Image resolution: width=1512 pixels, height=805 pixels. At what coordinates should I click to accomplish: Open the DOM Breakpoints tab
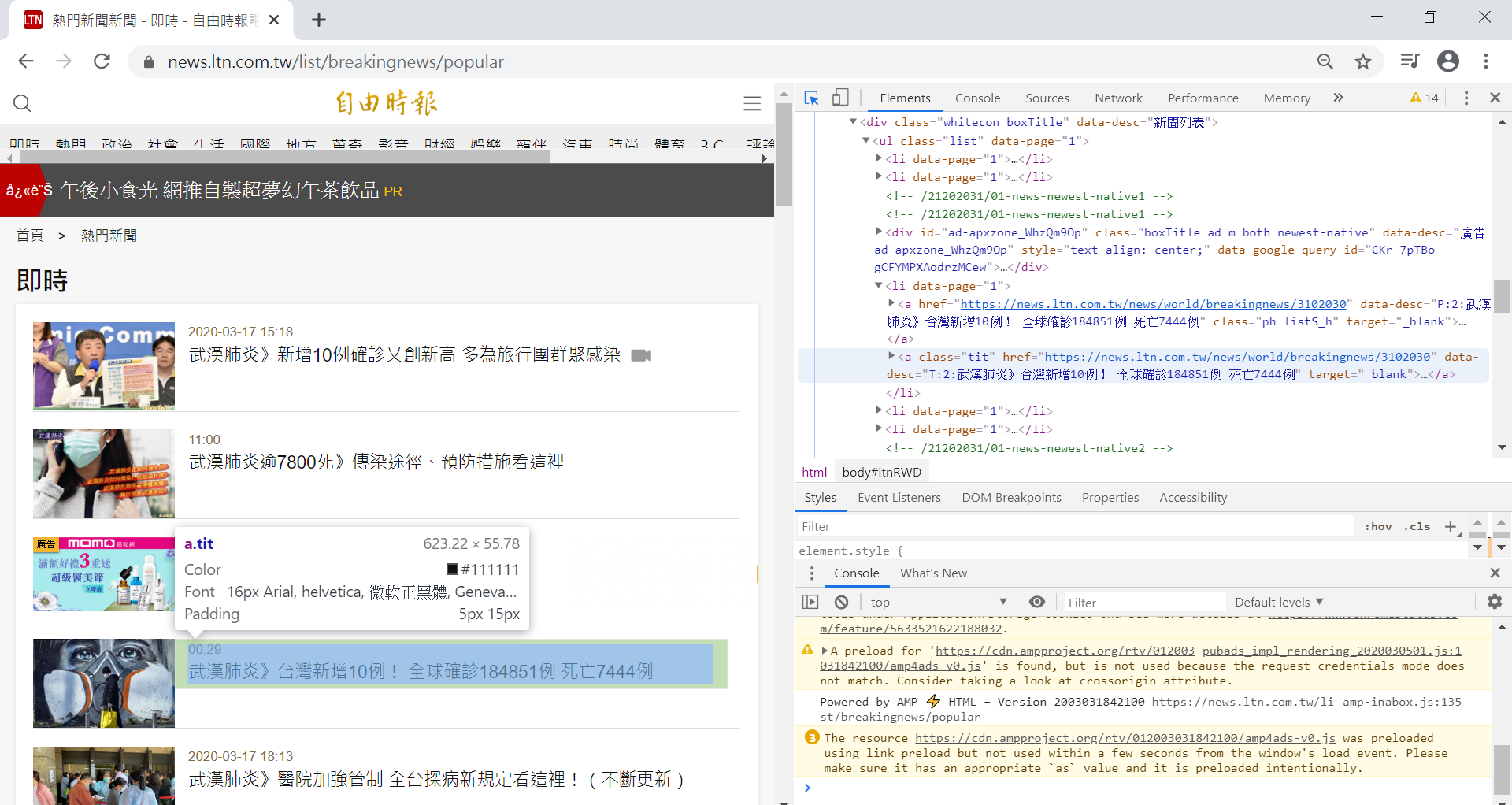click(1011, 498)
